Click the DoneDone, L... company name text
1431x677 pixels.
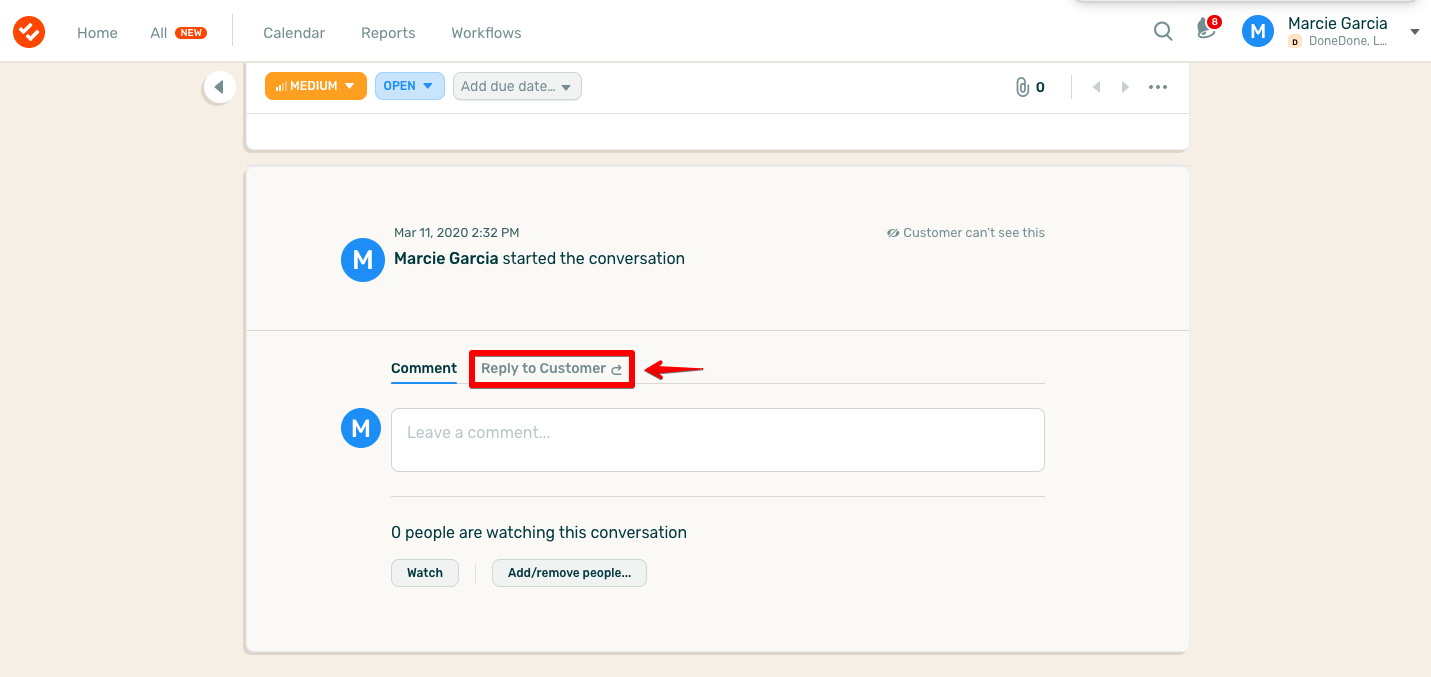click(1347, 42)
